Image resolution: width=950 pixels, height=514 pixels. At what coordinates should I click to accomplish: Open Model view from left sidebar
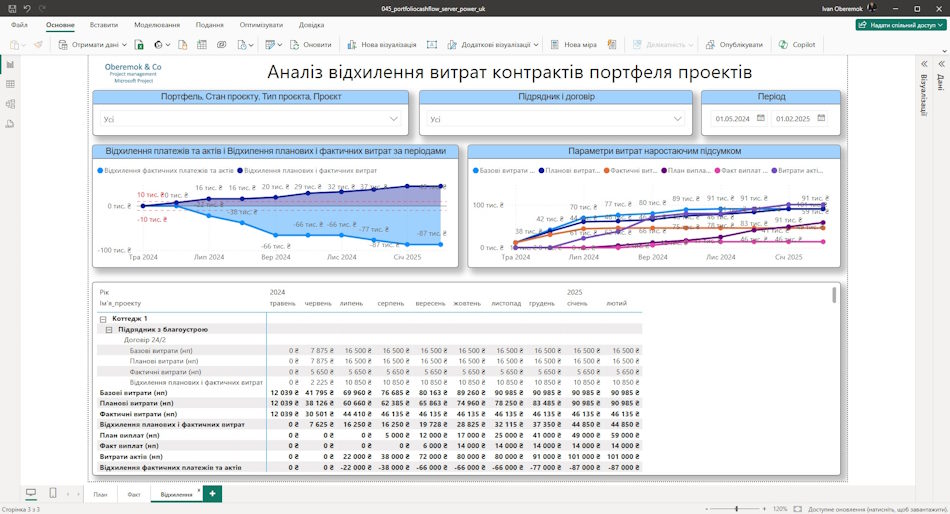[10, 104]
